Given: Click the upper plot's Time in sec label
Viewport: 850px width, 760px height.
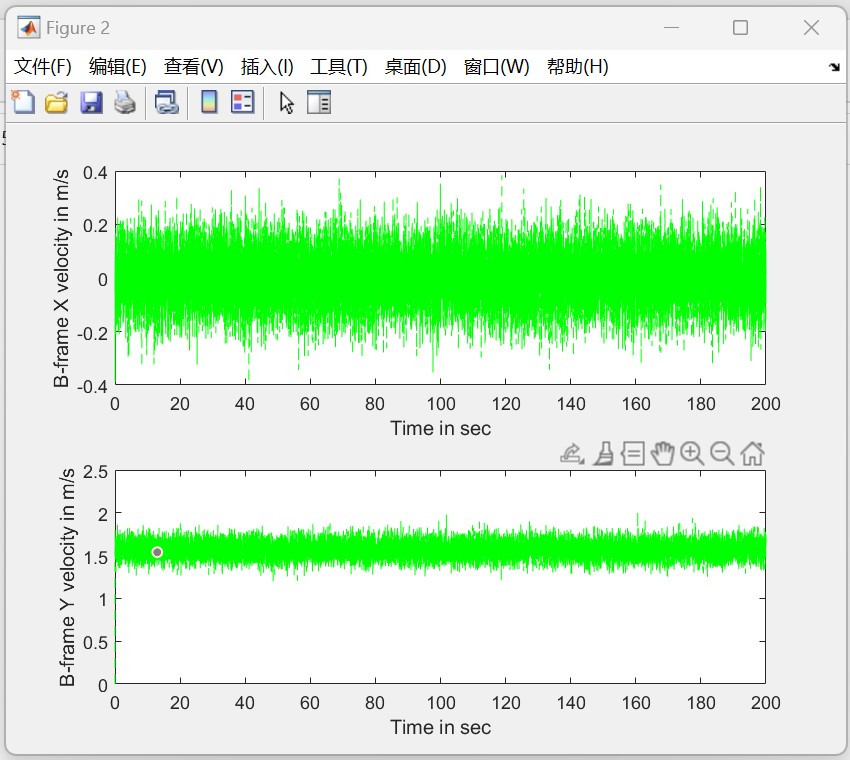Looking at the screenshot, I should (x=440, y=428).
